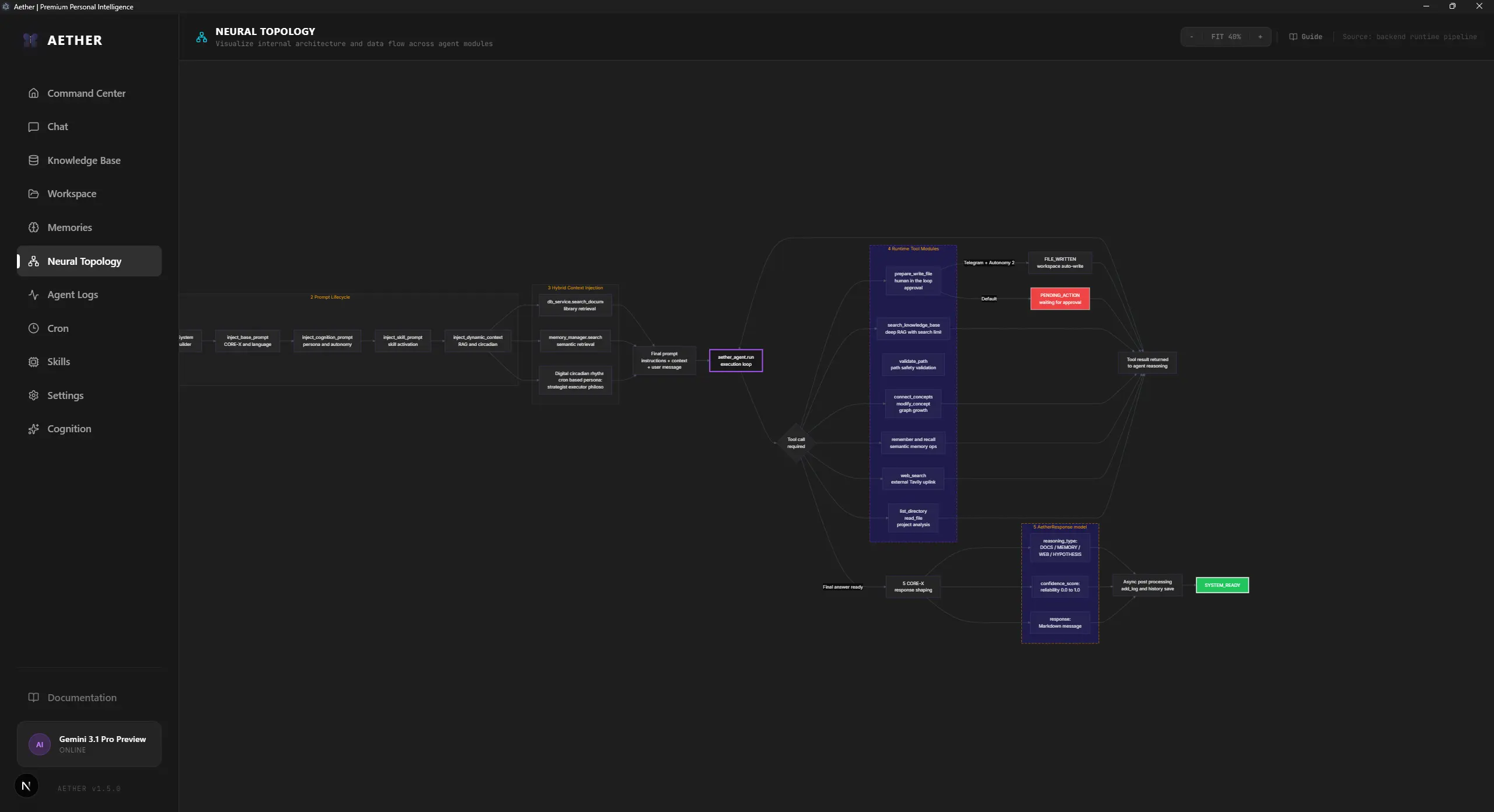Click the reasoning_type node
Image resolution: width=1494 pixels, height=812 pixels.
pyautogui.click(x=1060, y=548)
